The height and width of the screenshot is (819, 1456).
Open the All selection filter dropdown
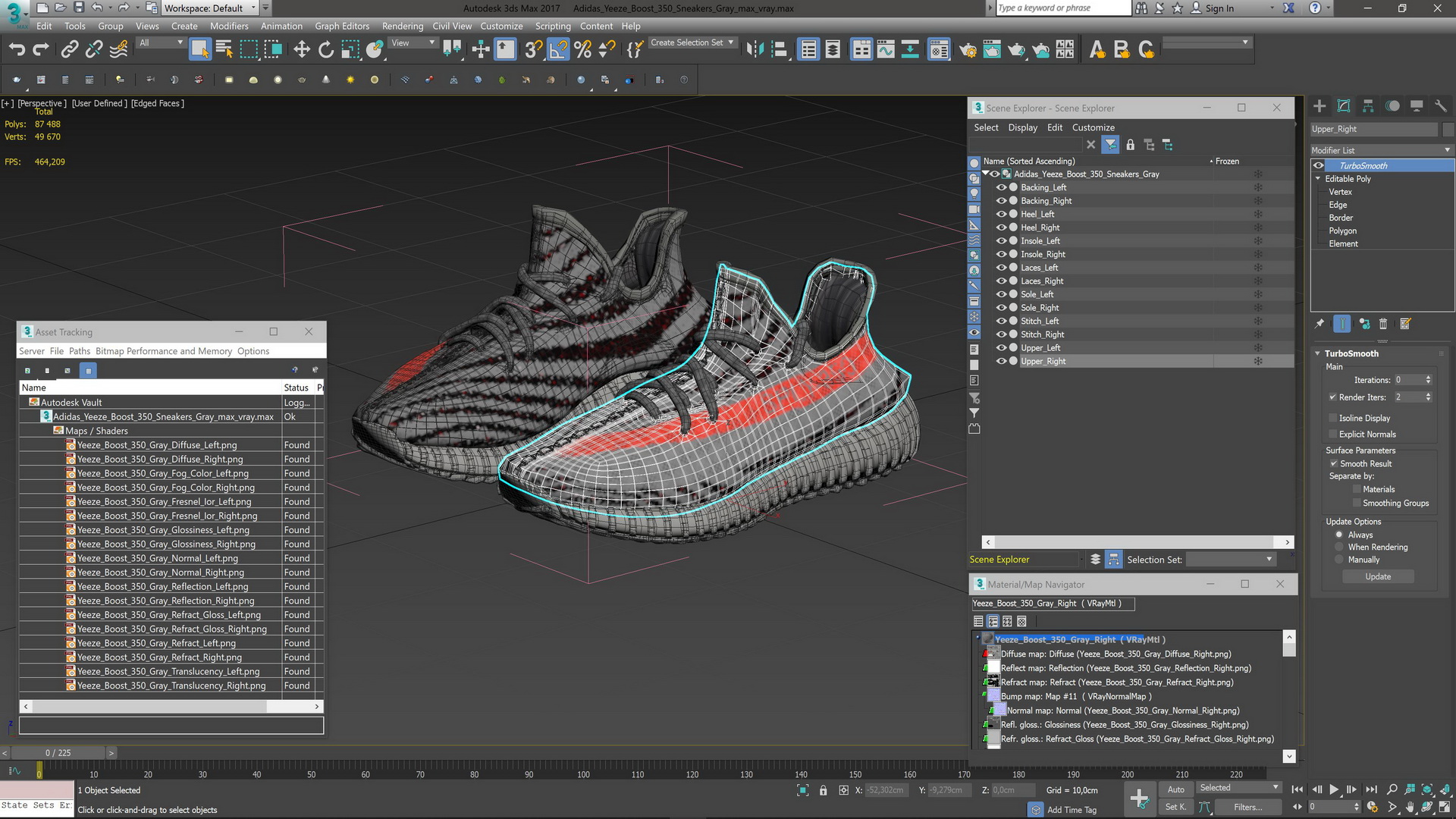click(x=161, y=43)
